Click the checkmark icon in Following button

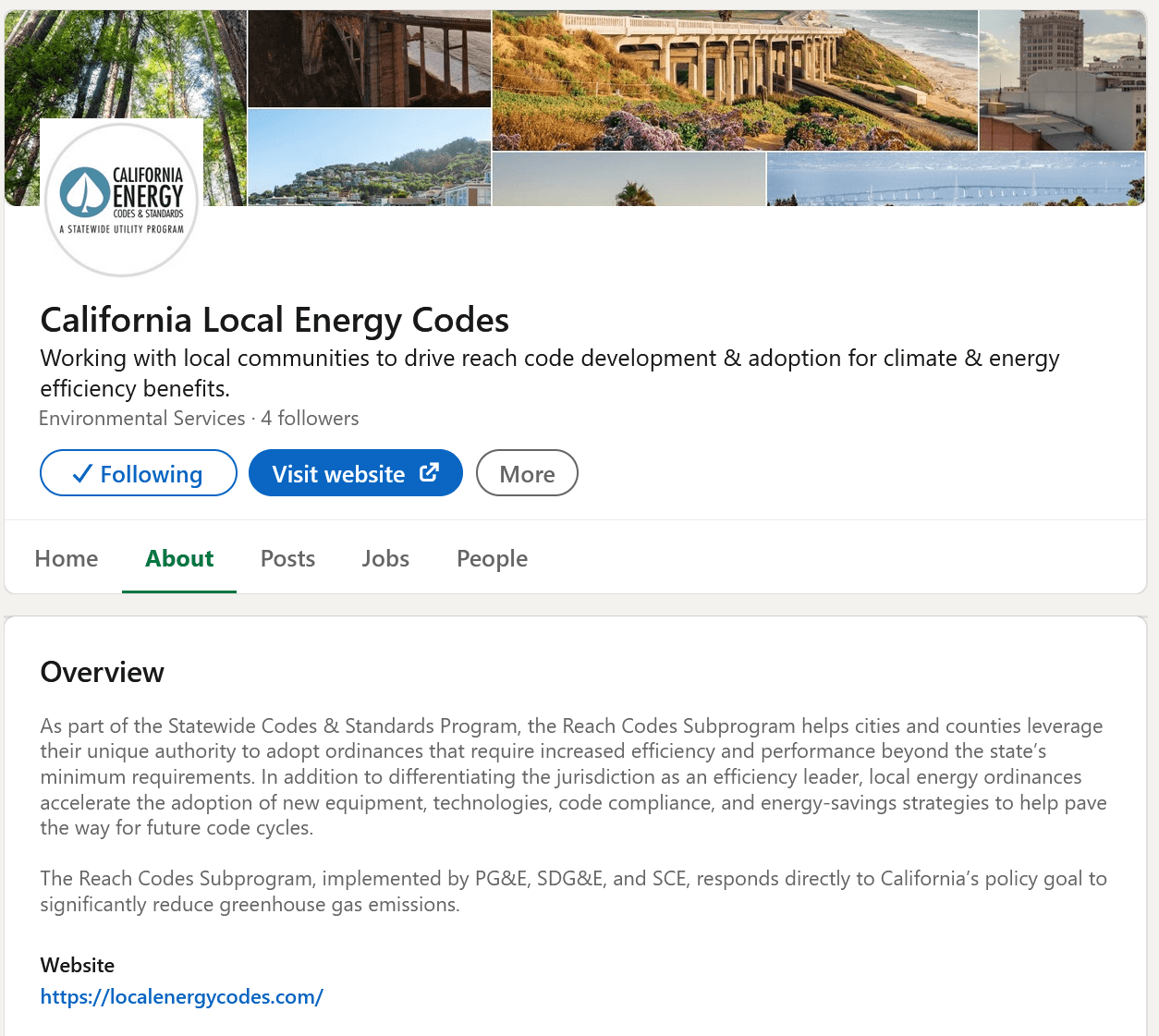tap(82, 472)
